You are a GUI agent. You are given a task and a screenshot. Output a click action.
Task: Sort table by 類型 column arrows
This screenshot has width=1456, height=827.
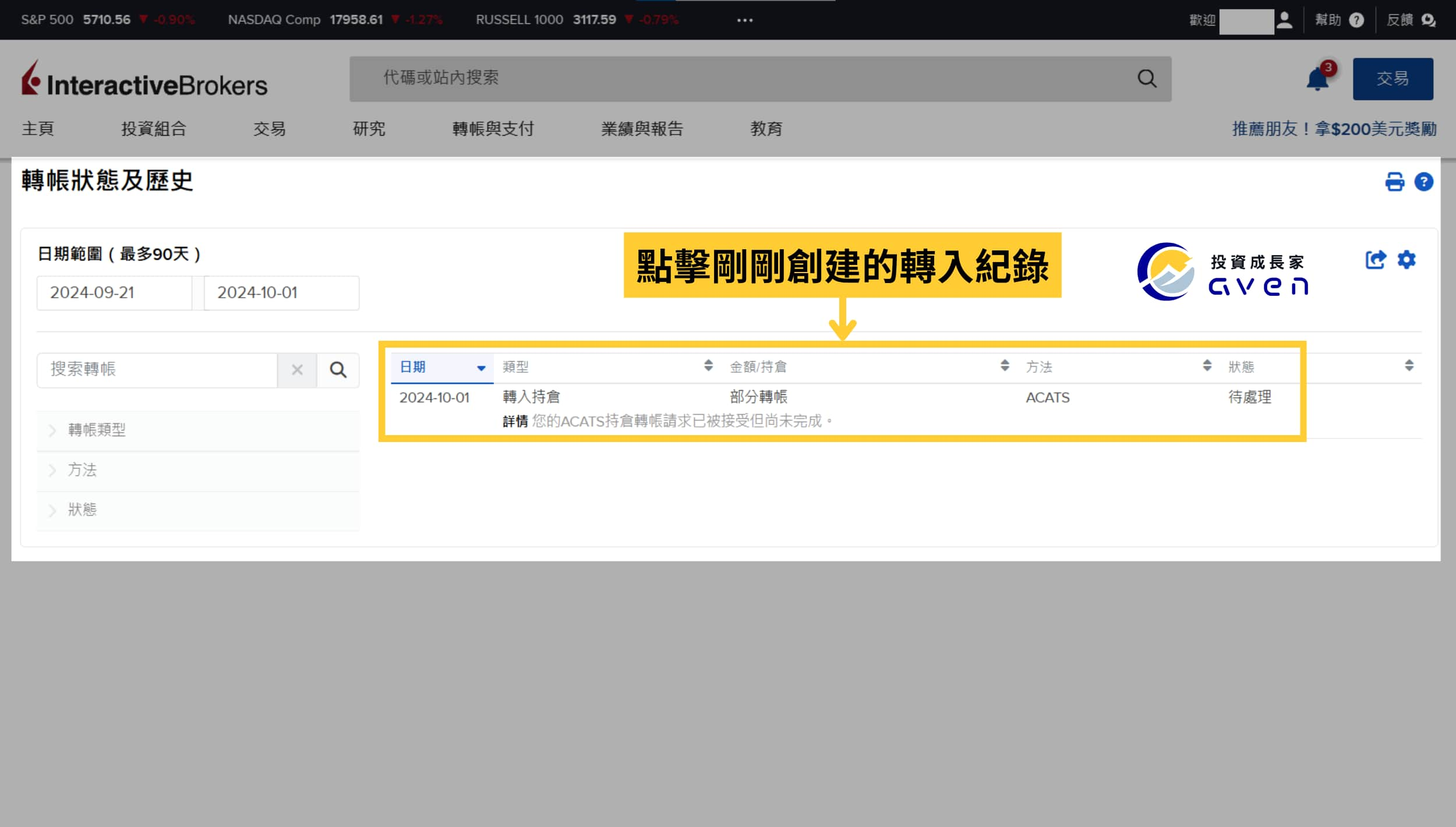708,366
